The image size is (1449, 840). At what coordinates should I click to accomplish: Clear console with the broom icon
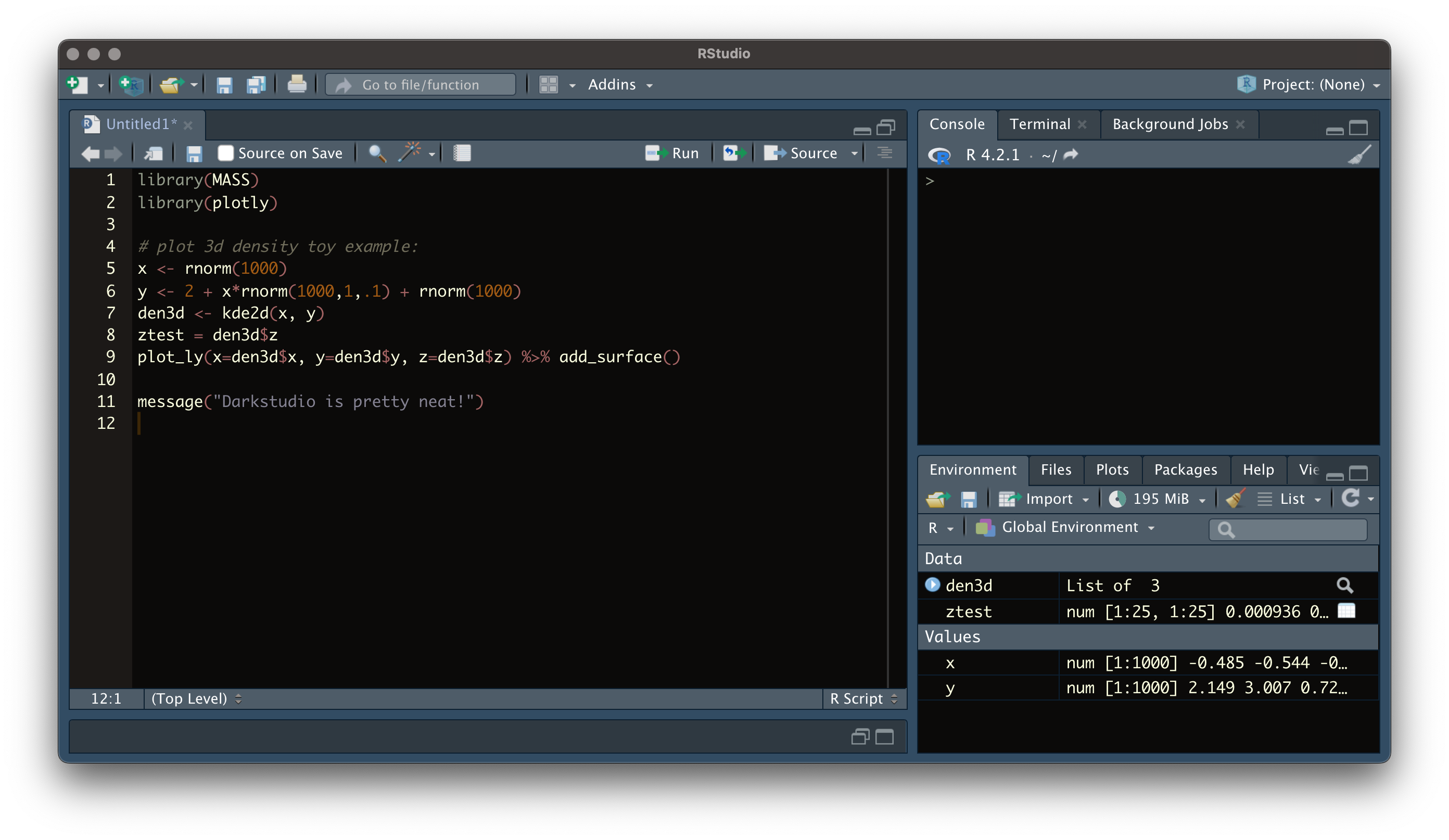click(x=1359, y=155)
